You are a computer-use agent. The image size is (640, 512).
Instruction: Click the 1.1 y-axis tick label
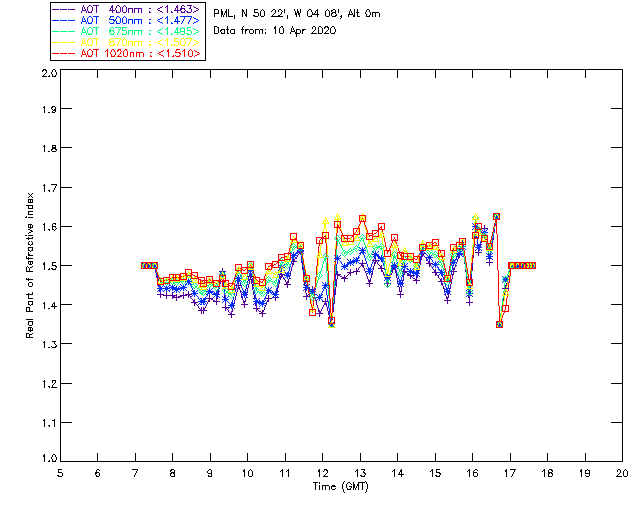(x=49, y=423)
